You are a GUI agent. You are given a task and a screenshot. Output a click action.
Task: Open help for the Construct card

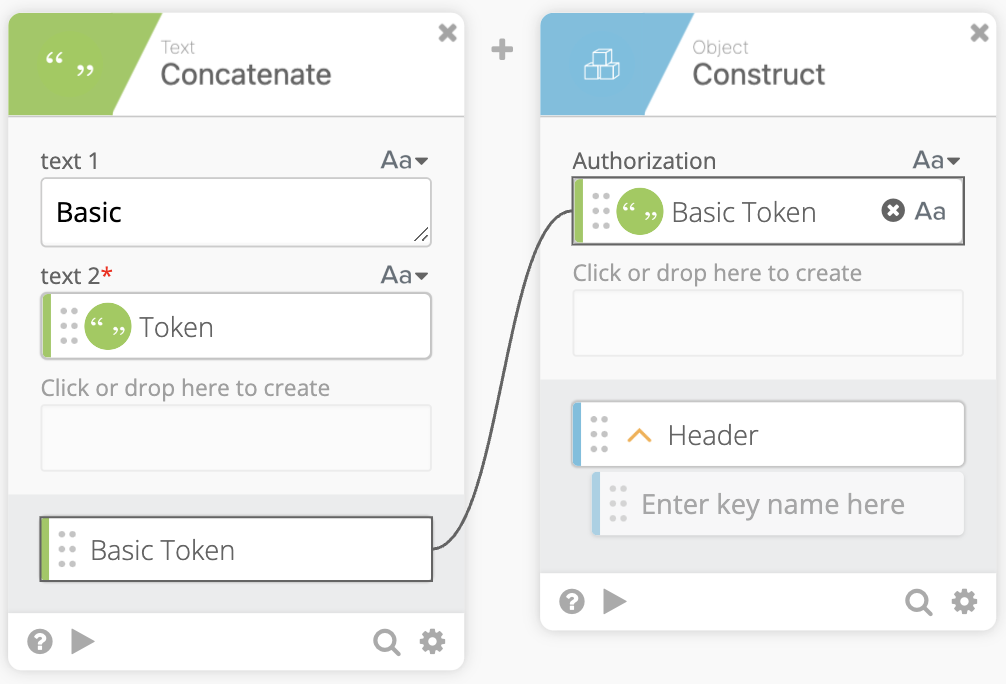[x=572, y=601]
